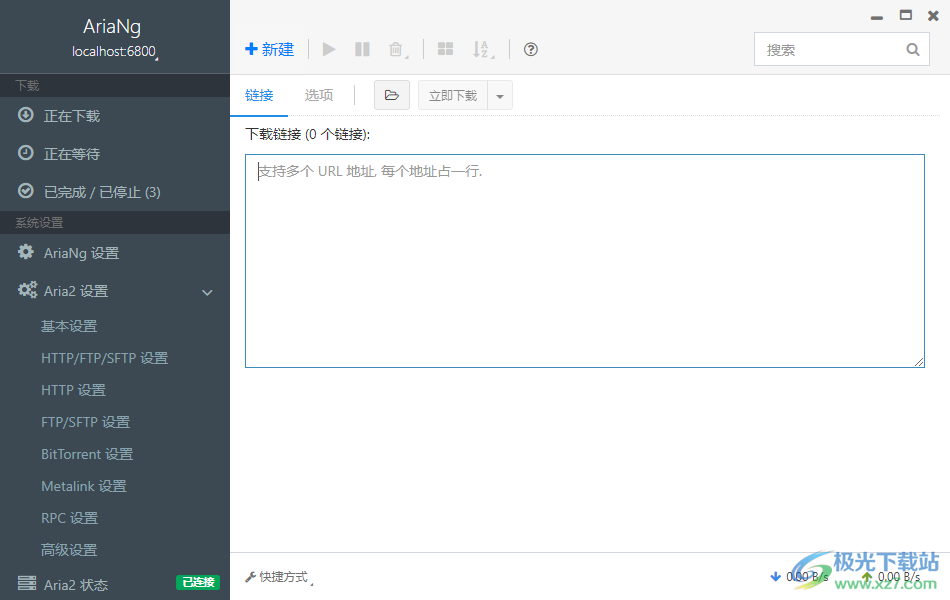Image resolution: width=950 pixels, height=600 pixels.
Task: Click the double-gear Aria2 settings icon
Action: coord(27,290)
